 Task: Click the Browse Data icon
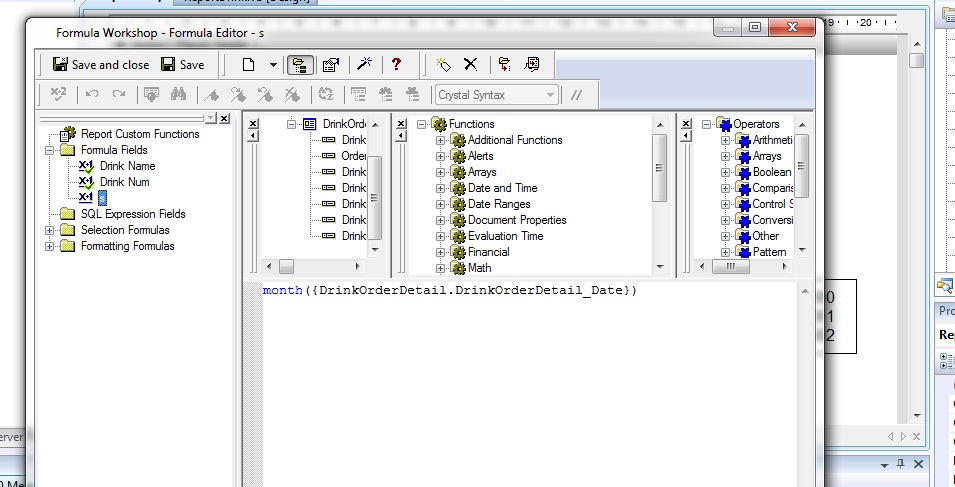(x=151, y=94)
